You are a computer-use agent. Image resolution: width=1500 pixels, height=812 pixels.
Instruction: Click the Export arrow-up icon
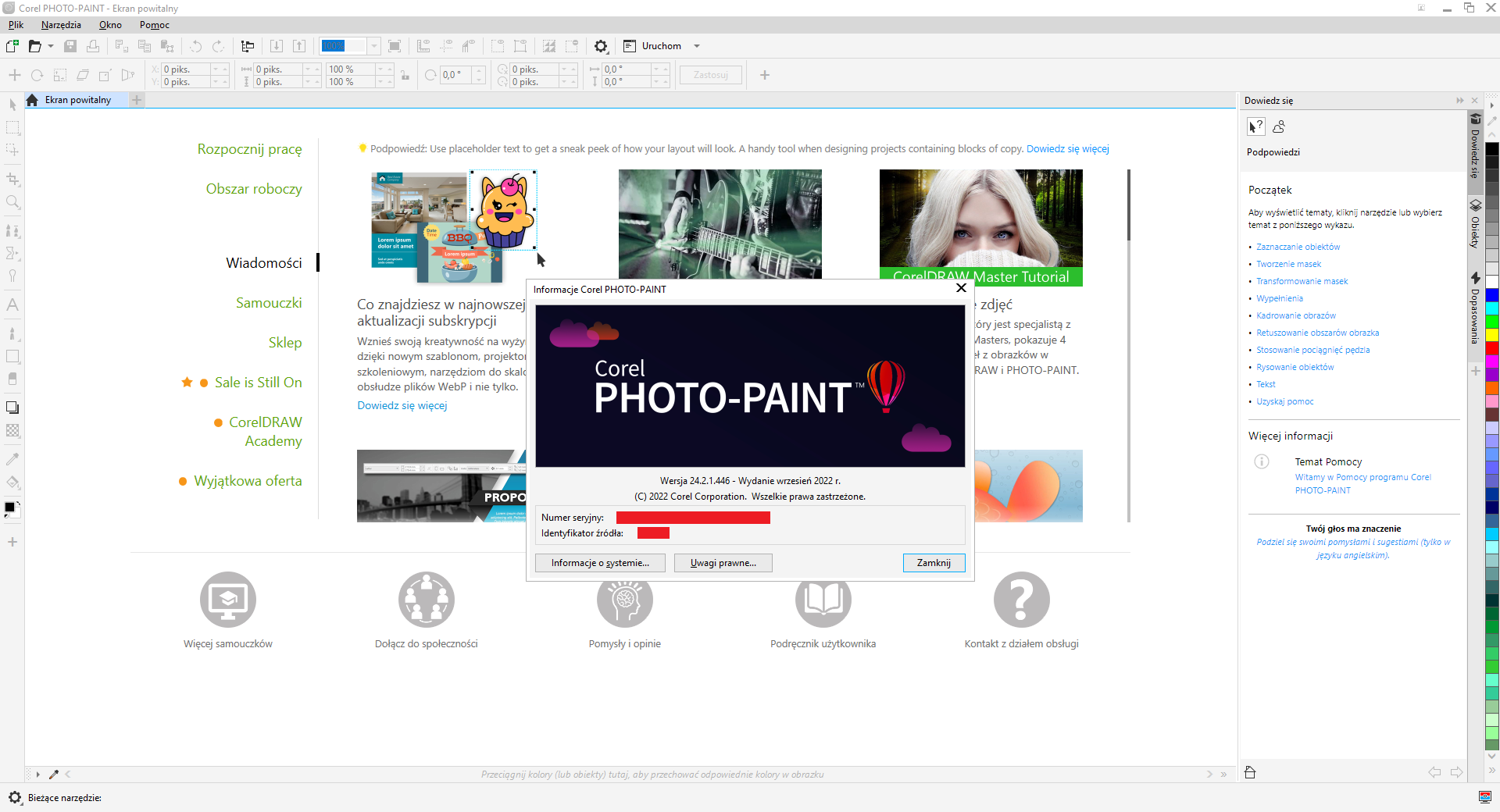(x=299, y=46)
